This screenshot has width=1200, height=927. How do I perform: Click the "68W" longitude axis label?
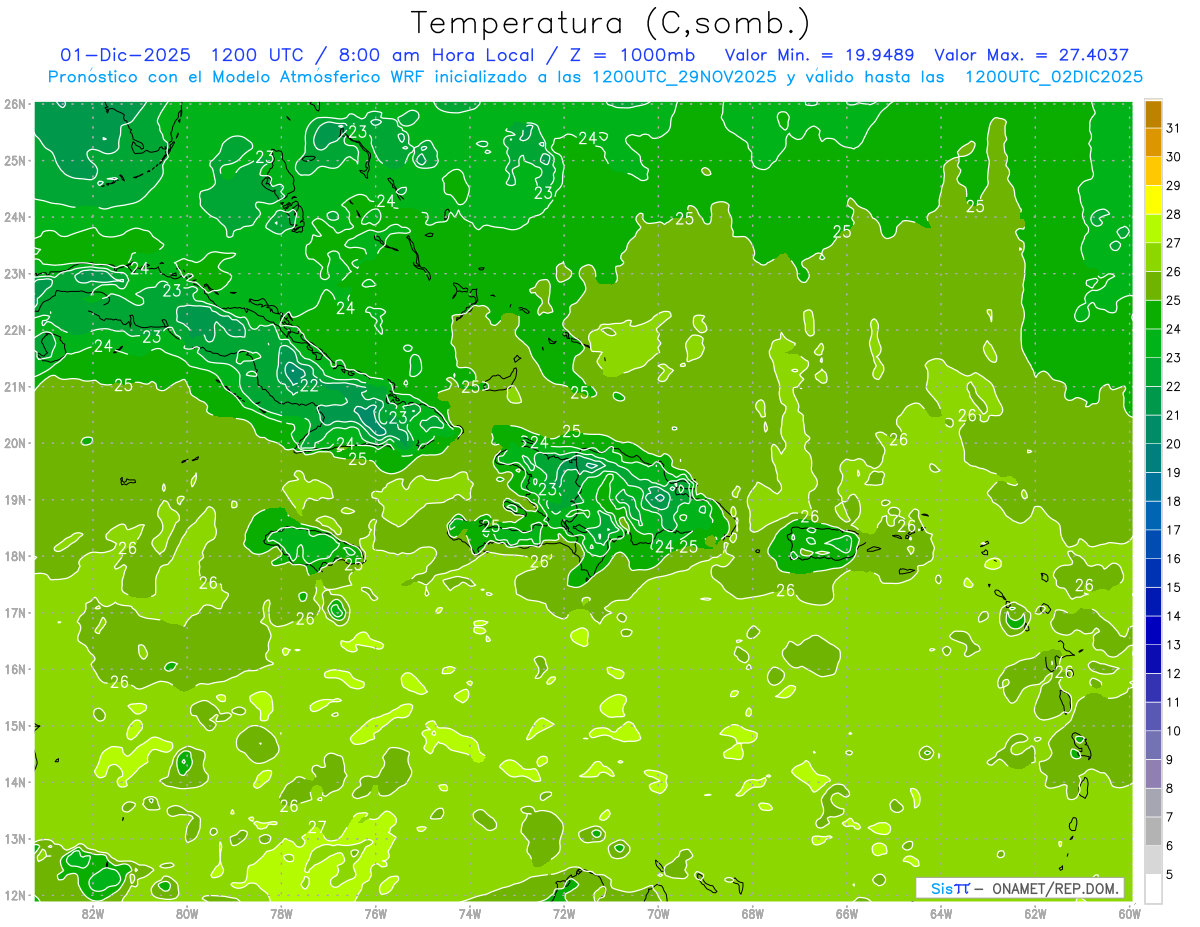(x=752, y=912)
